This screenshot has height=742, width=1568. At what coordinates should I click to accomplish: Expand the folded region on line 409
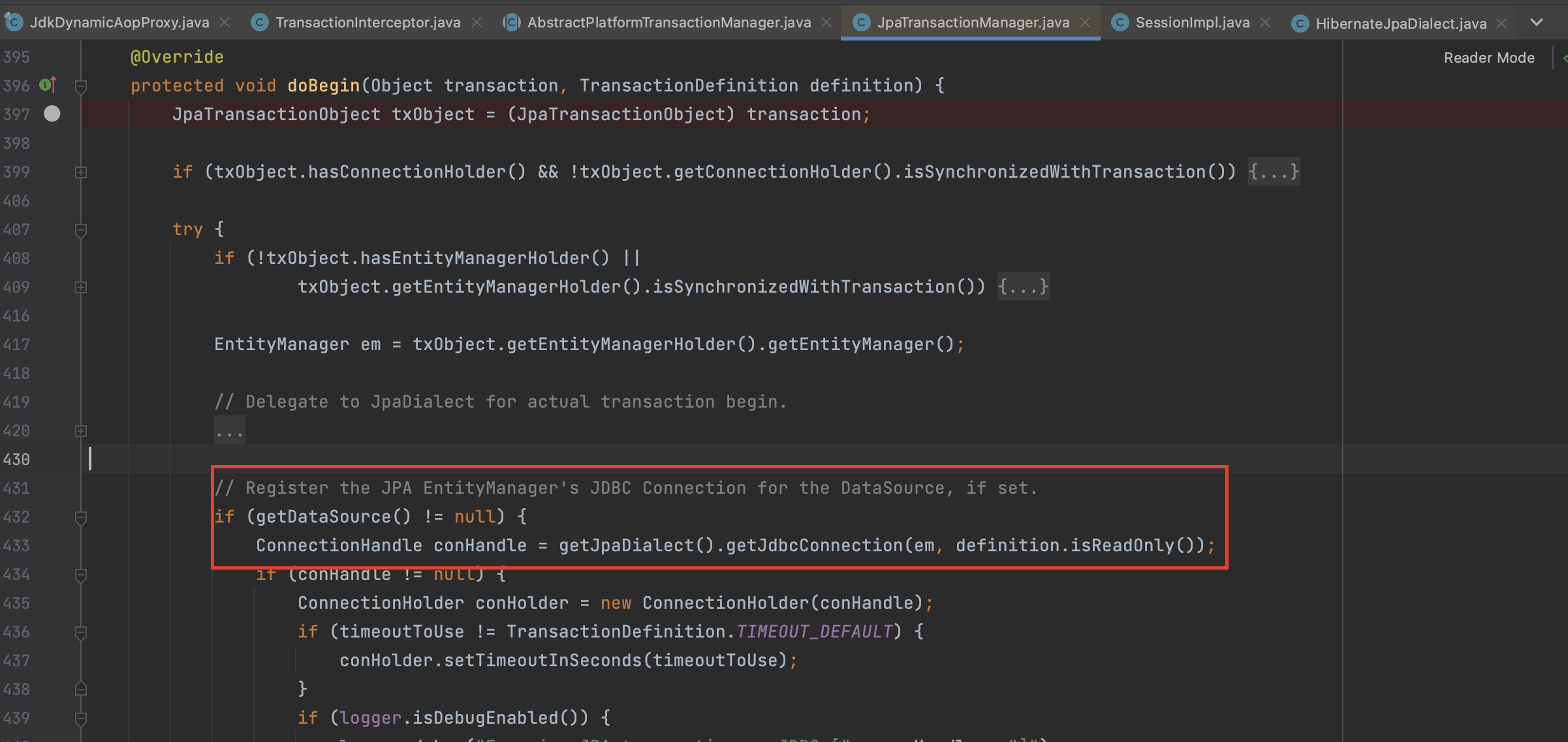[81, 287]
